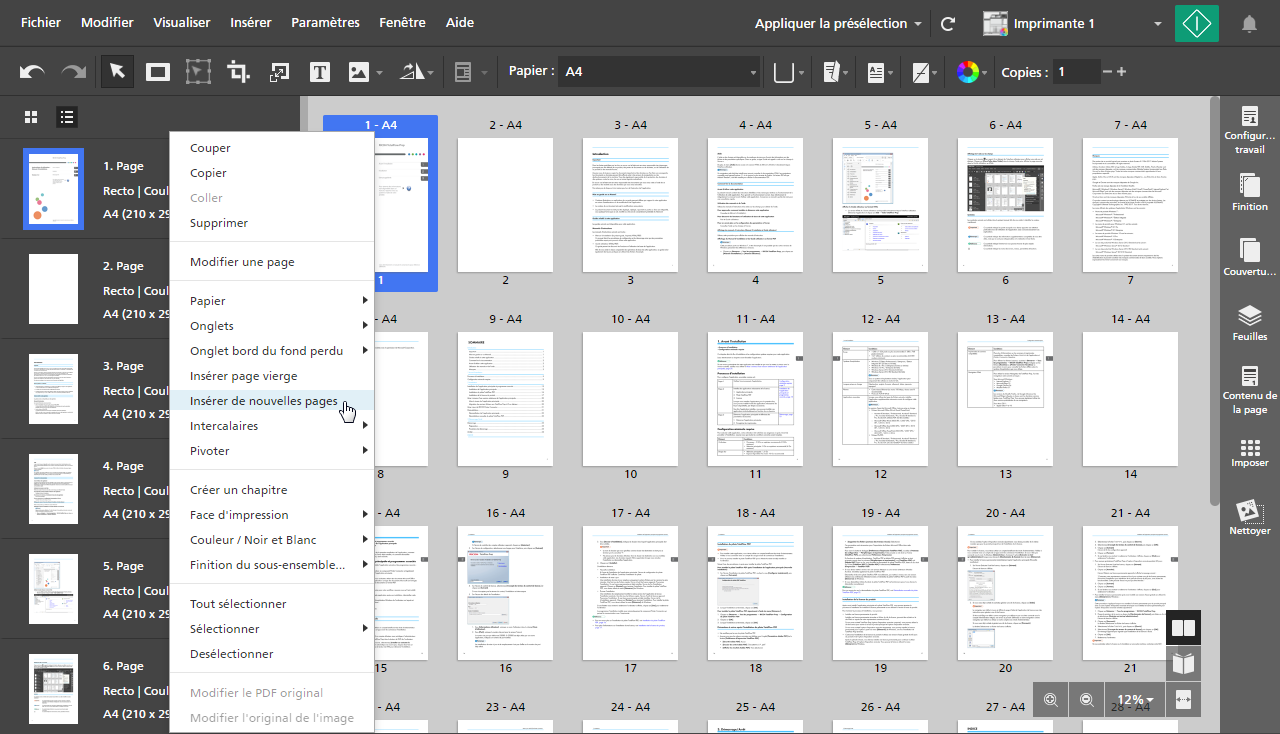1280x734 pixels.
Task: Click the binding edge icon
Action: 784,72
